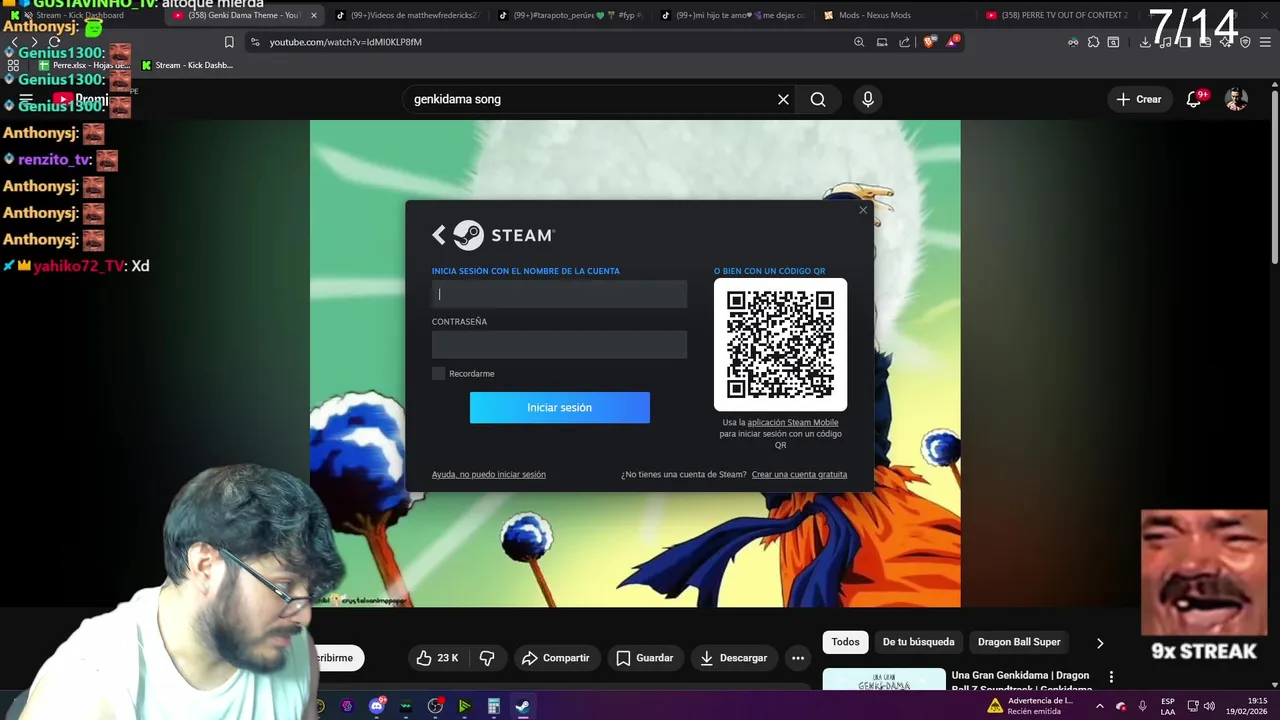Bookmark this page with bookmark icon
1280x720 pixels.
tap(229, 42)
